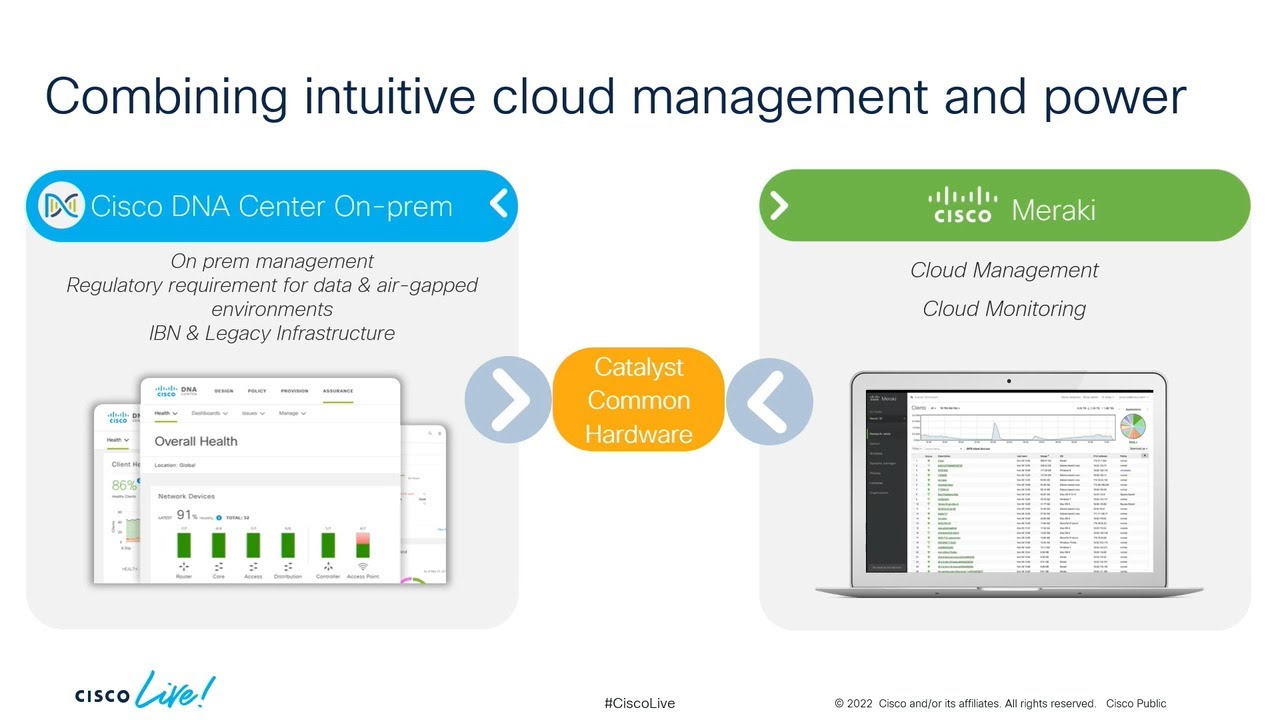Click the Overall Health heading
This screenshot has width=1280, height=720.
click(x=196, y=441)
